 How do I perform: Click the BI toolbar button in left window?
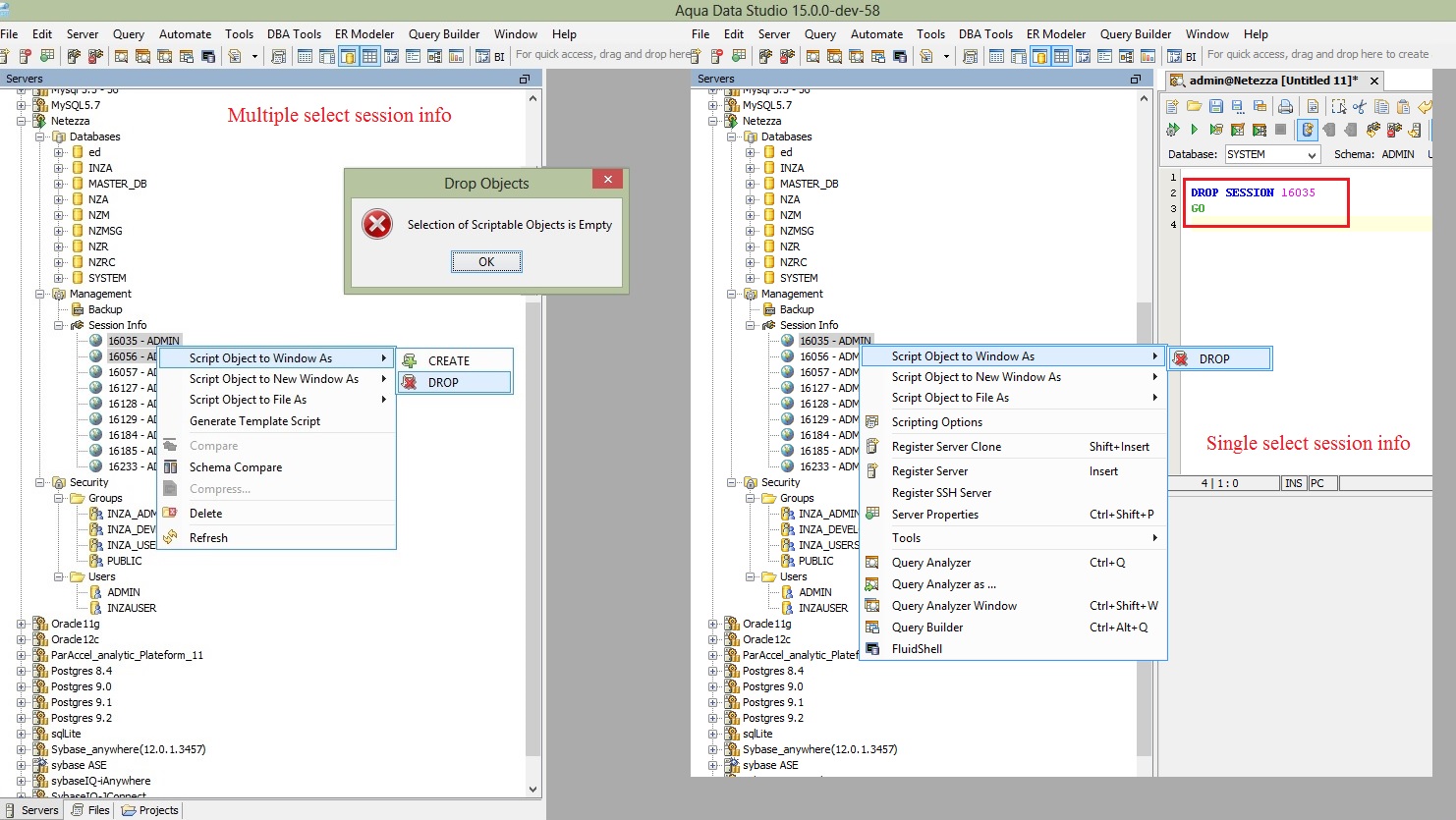(x=489, y=56)
